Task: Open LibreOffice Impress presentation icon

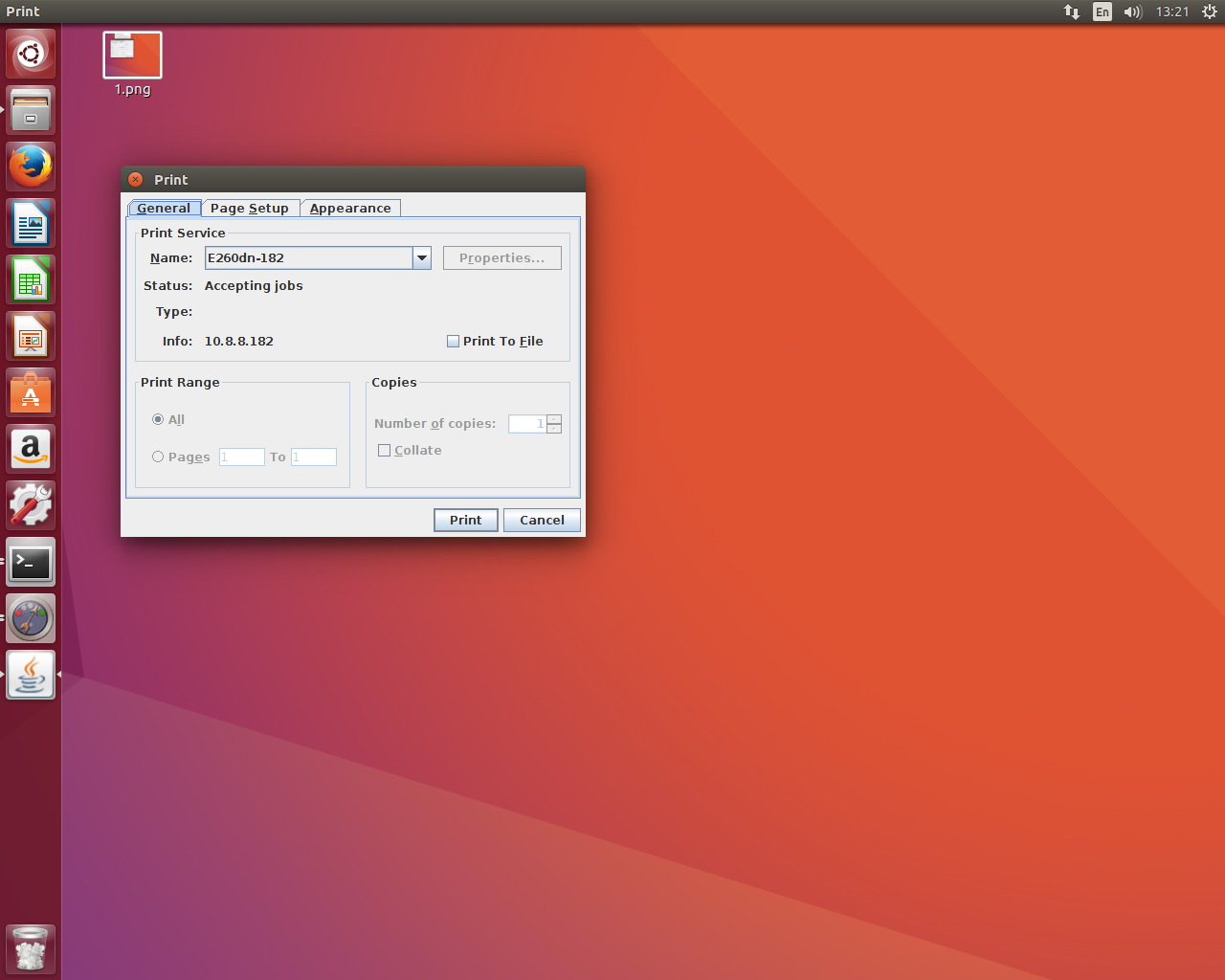Action: click(x=31, y=336)
